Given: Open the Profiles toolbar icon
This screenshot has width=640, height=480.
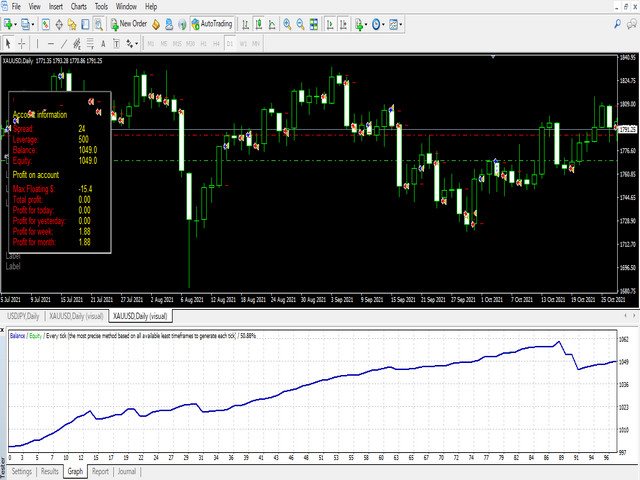Looking at the screenshot, I should (x=25, y=24).
